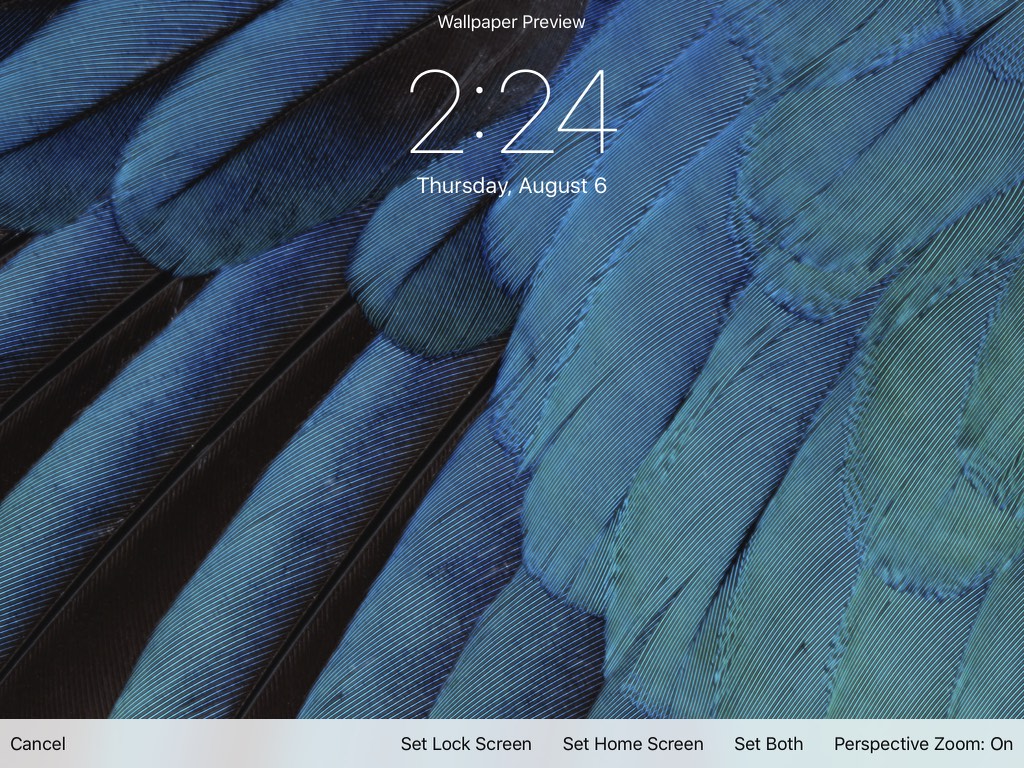Cancel the wallpaper preview
This screenshot has height=768, width=1024.
[x=38, y=744]
